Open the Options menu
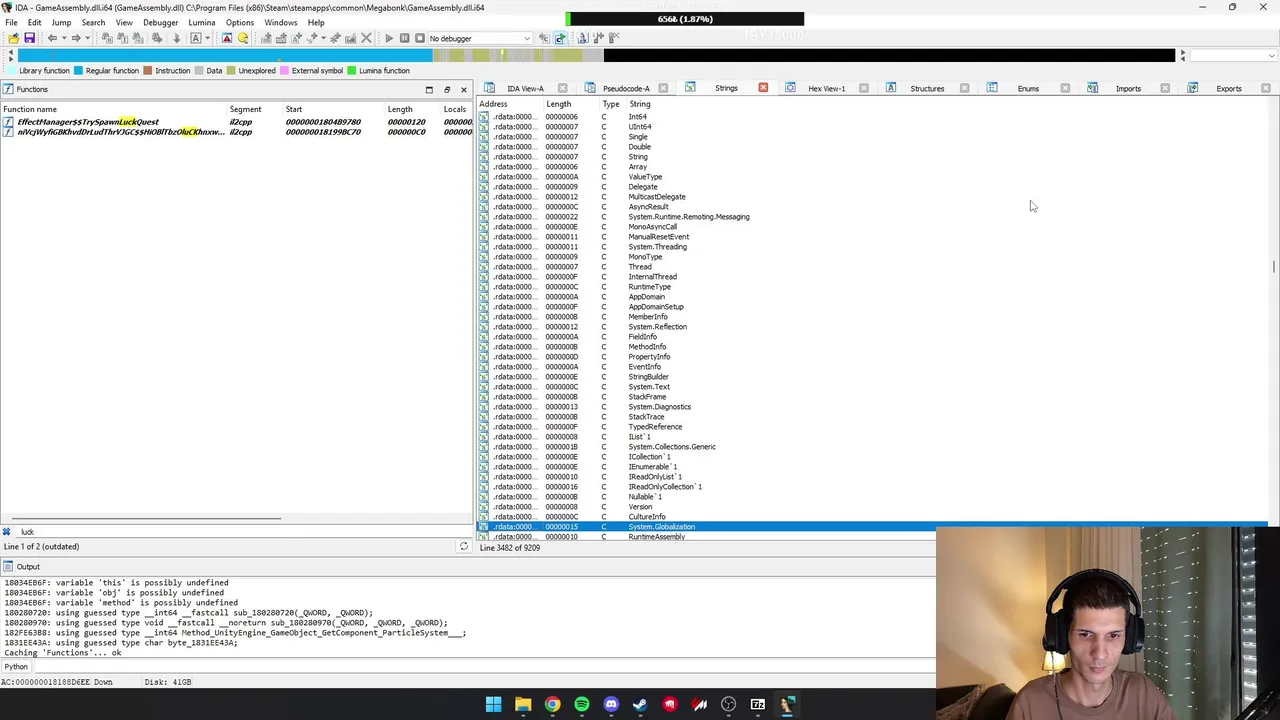Image resolution: width=1280 pixels, height=720 pixels. 240,22
